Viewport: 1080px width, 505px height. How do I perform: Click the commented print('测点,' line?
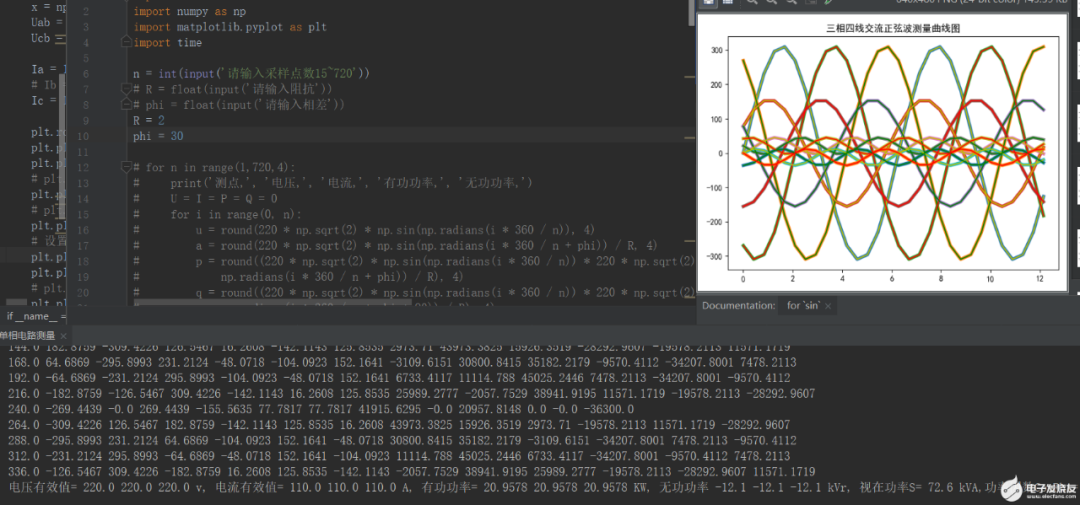(x=334, y=183)
